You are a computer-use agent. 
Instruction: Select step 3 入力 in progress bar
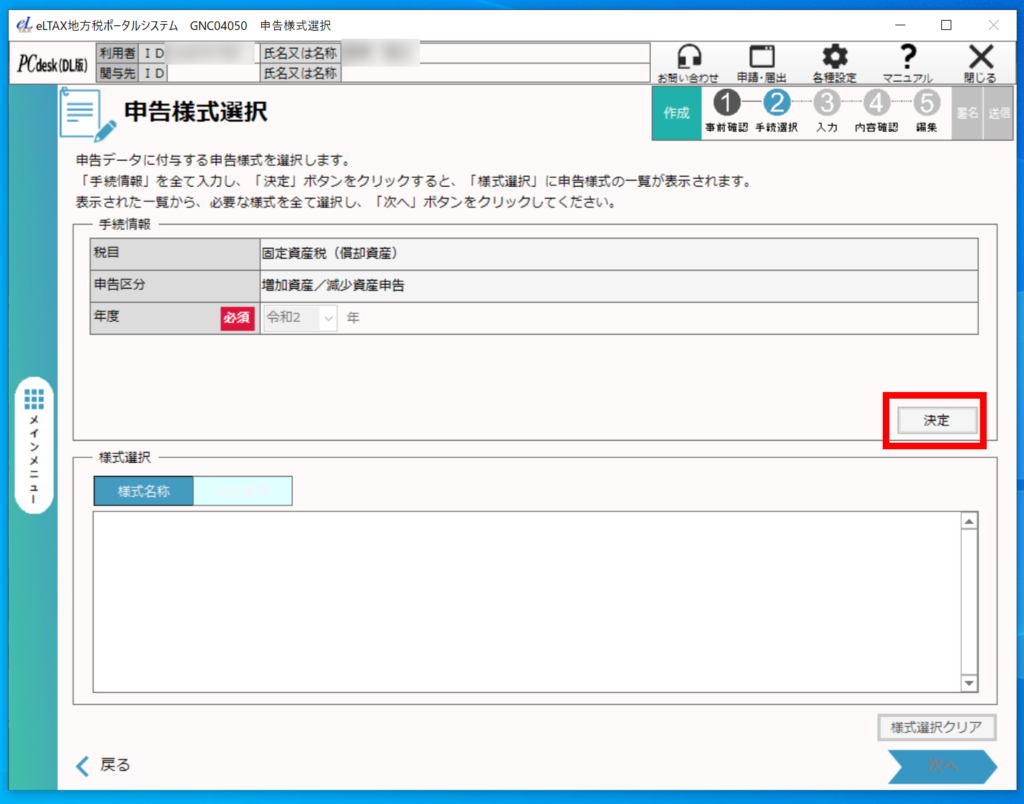pyautogui.click(x=827, y=103)
